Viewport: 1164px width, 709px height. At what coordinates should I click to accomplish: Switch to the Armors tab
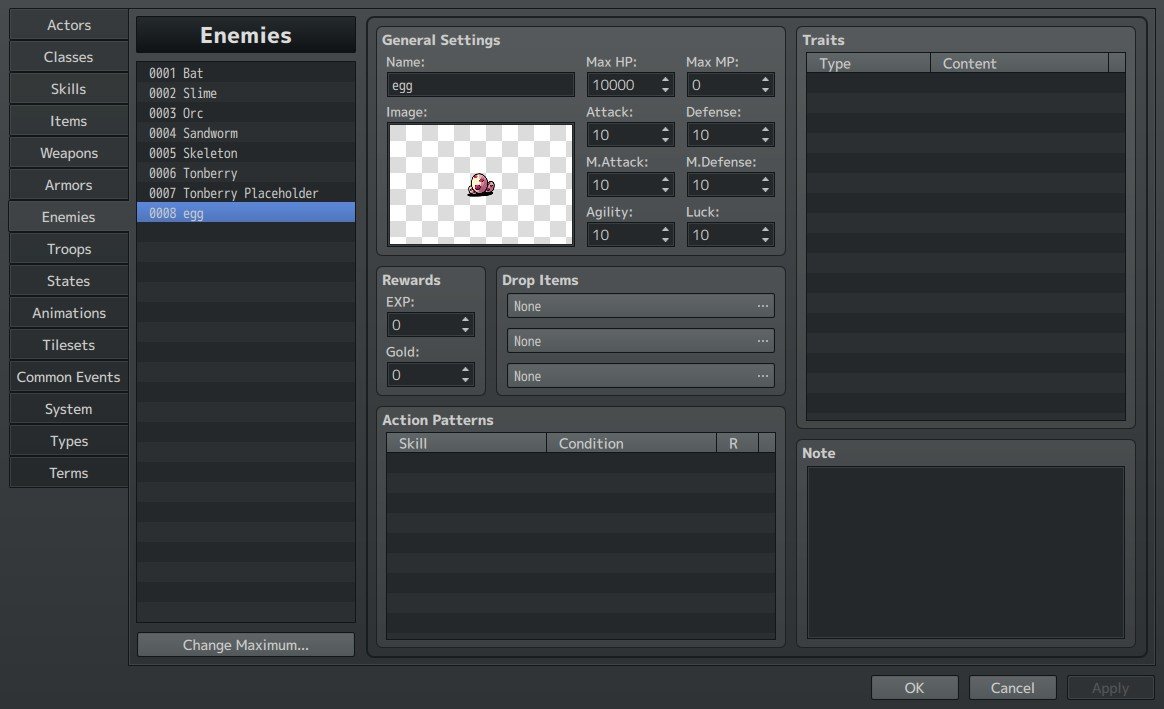pyautogui.click(x=68, y=184)
